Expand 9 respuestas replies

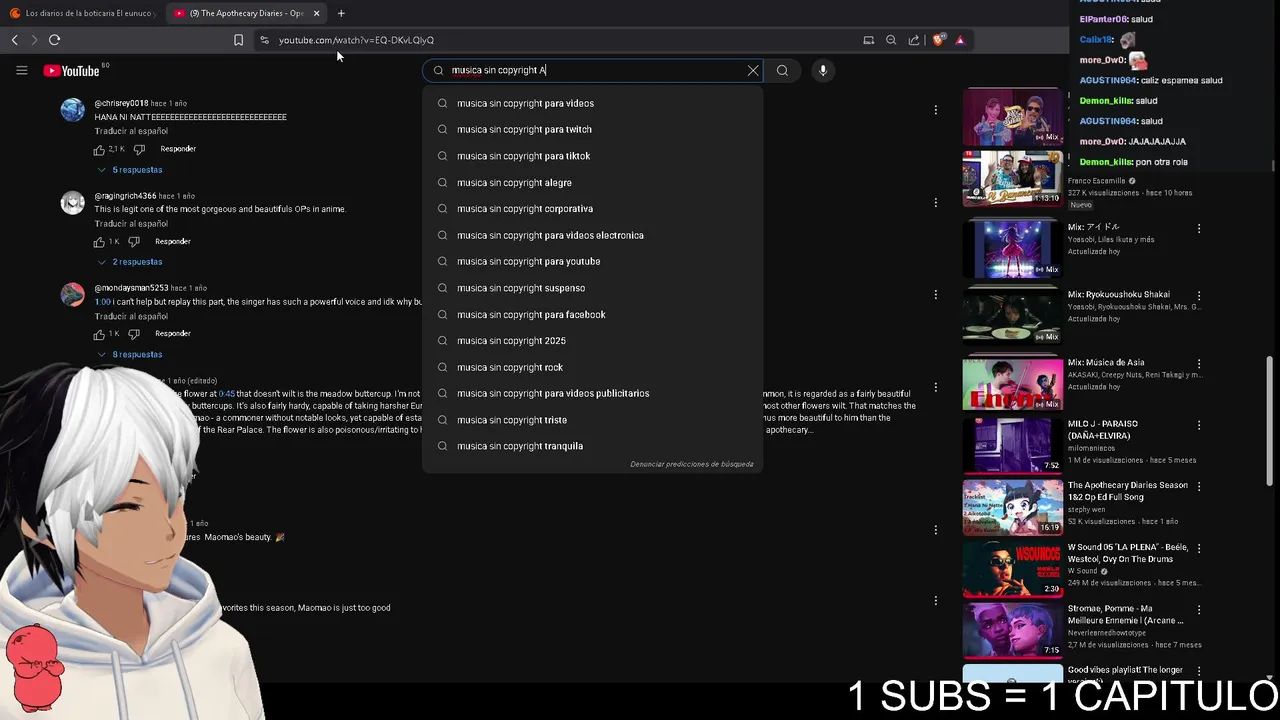[130, 354]
